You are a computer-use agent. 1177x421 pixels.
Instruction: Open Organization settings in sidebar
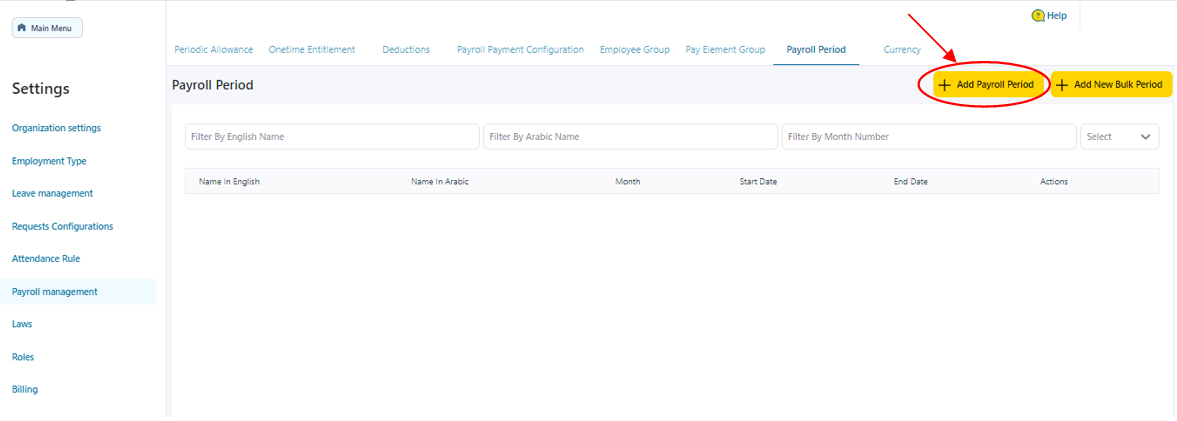pyautogui.click(x=56, y=128)
